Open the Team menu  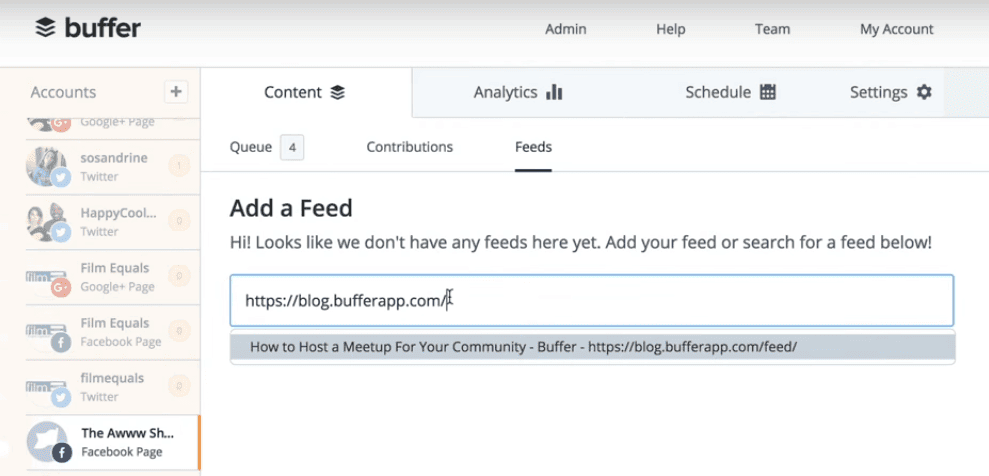coord(772,29)
